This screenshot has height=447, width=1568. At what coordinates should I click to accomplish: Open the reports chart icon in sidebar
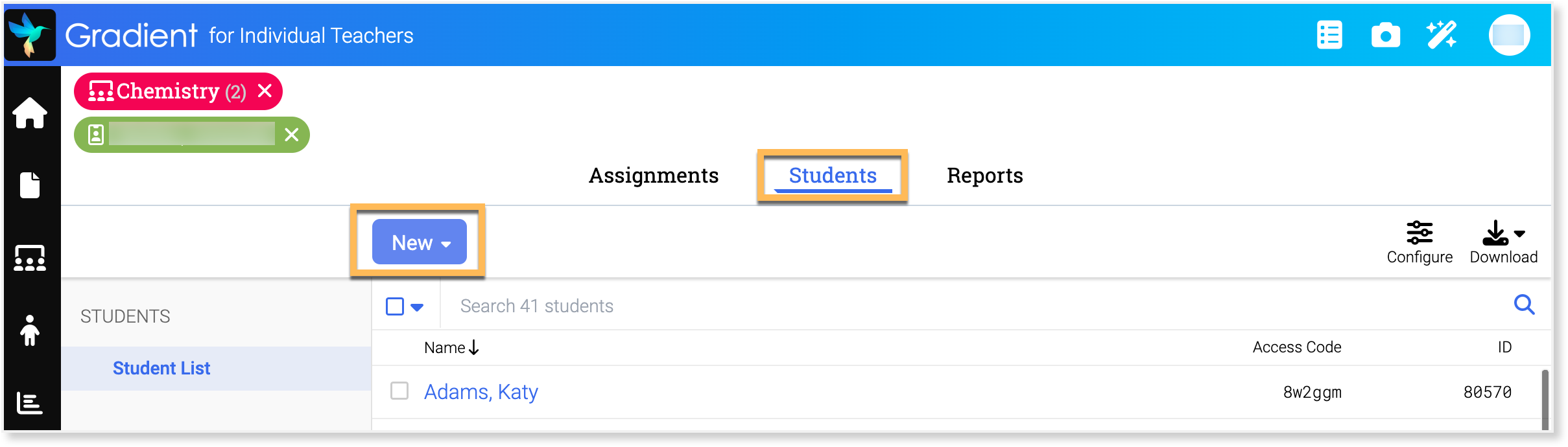[30, 403]
